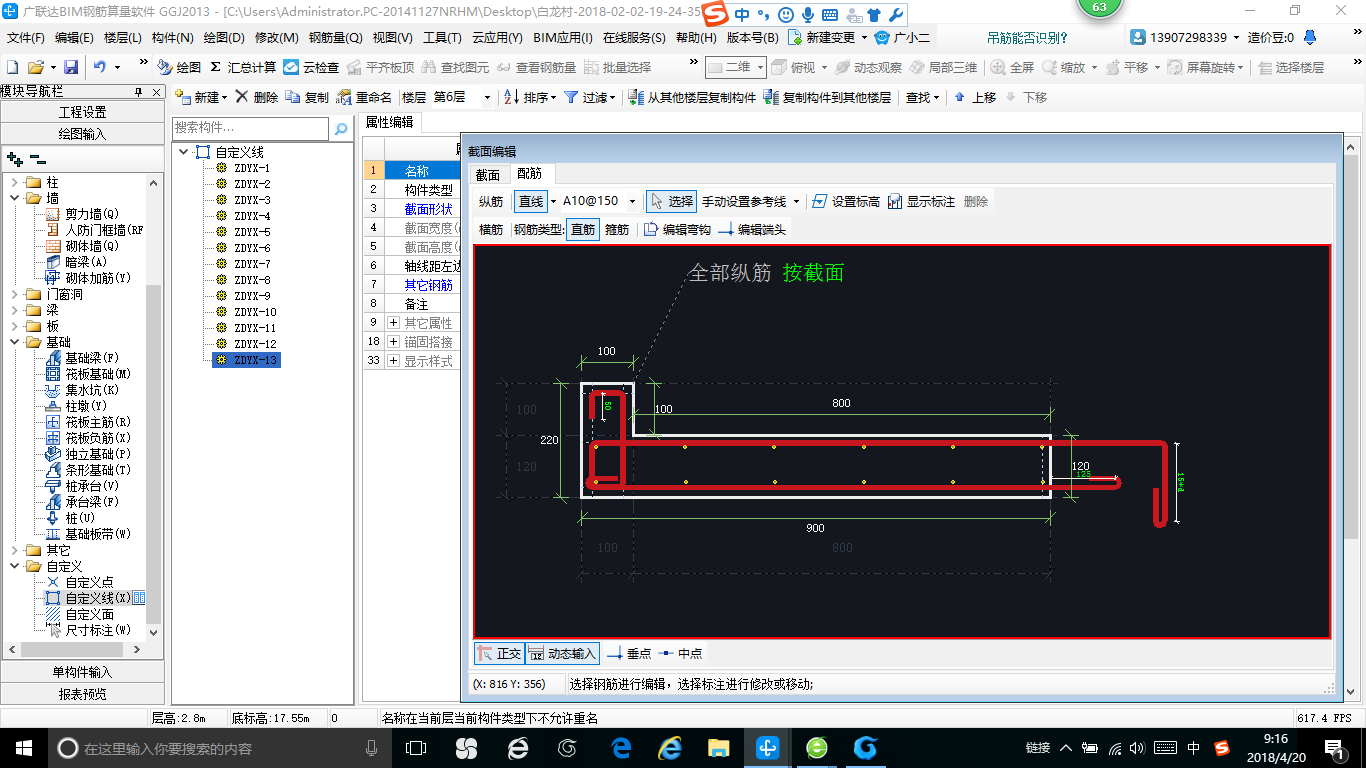Open the 文件(F) menu

click(26, 38)
